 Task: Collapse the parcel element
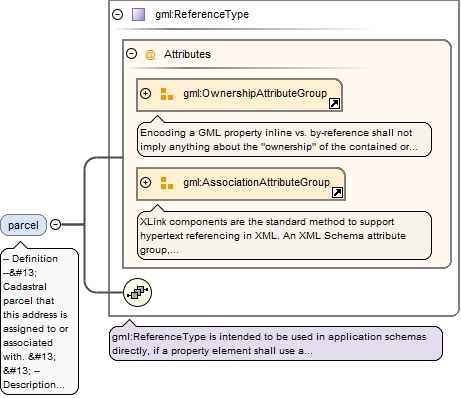click(x=55, y=225)
